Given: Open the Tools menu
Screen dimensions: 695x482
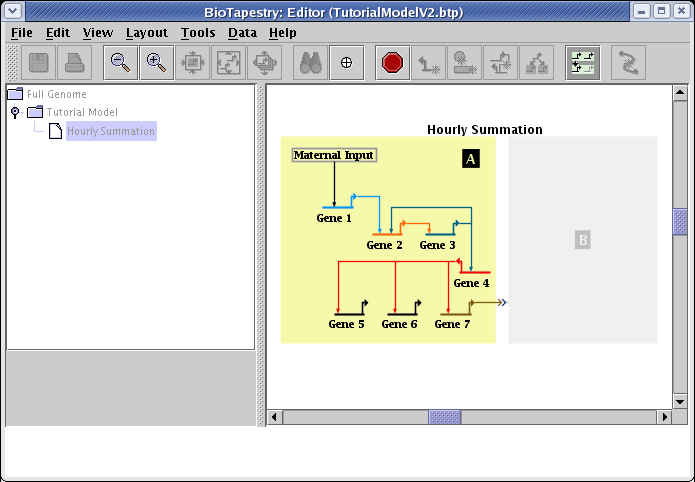Looking at the screenshot, I should coord(197,32).
